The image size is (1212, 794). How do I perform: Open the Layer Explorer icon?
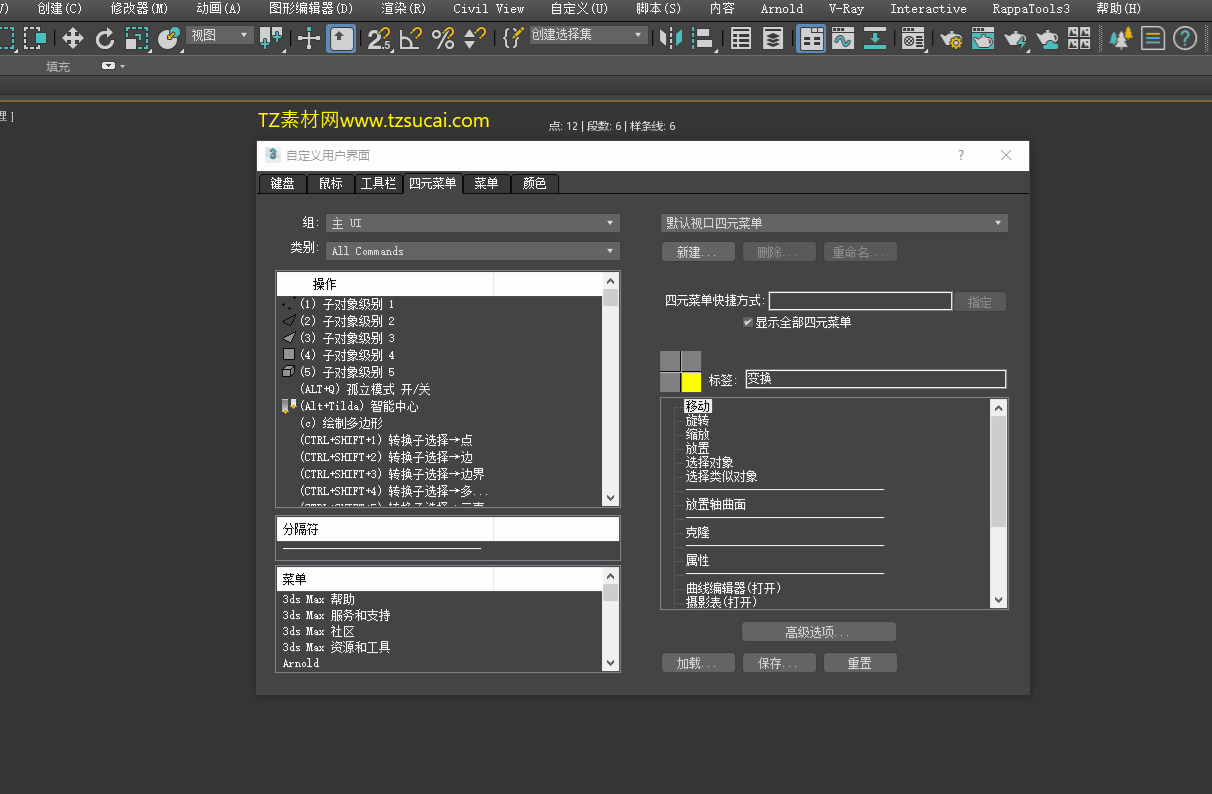[x=773, y=39]
